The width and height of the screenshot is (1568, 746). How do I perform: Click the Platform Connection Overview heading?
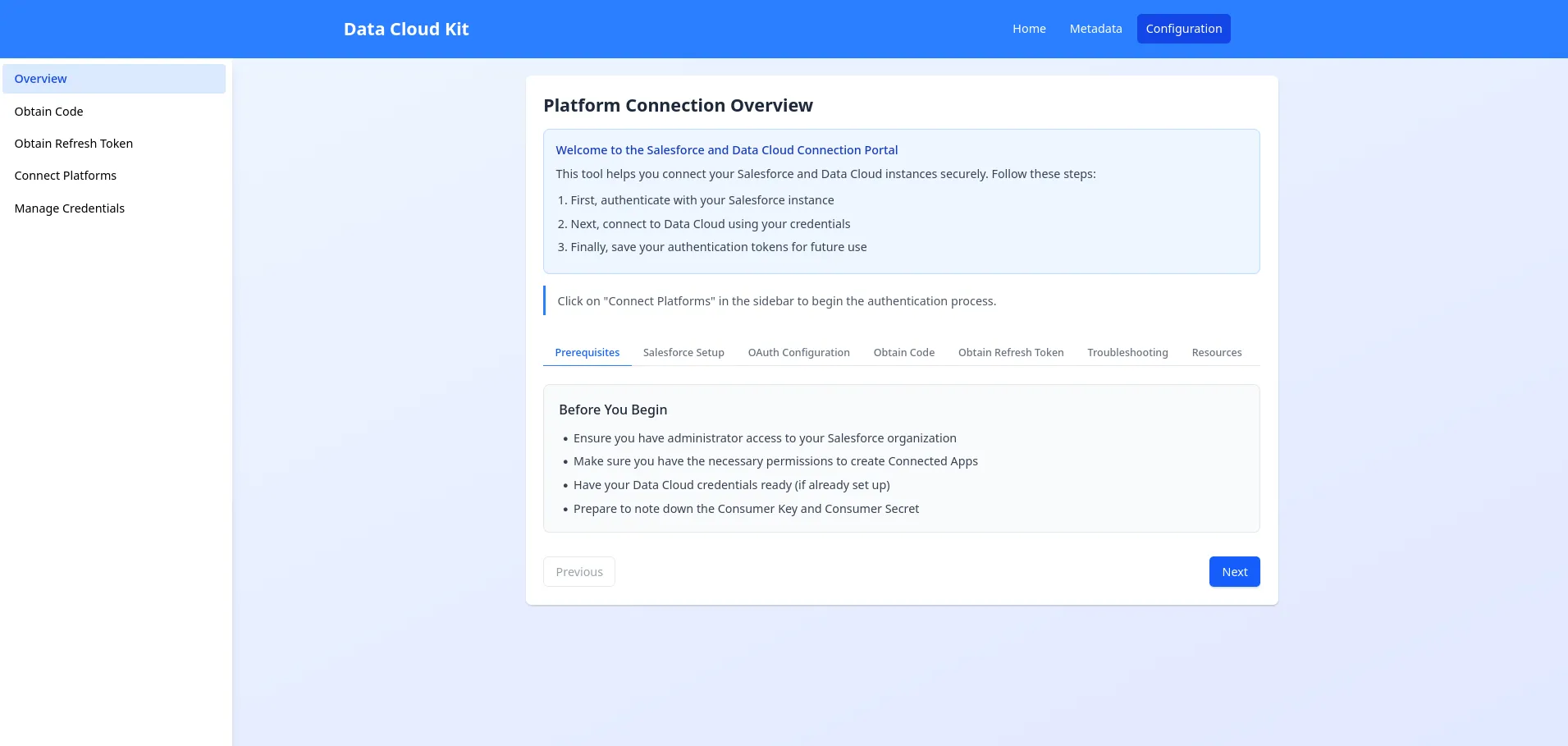click(678, 106)
